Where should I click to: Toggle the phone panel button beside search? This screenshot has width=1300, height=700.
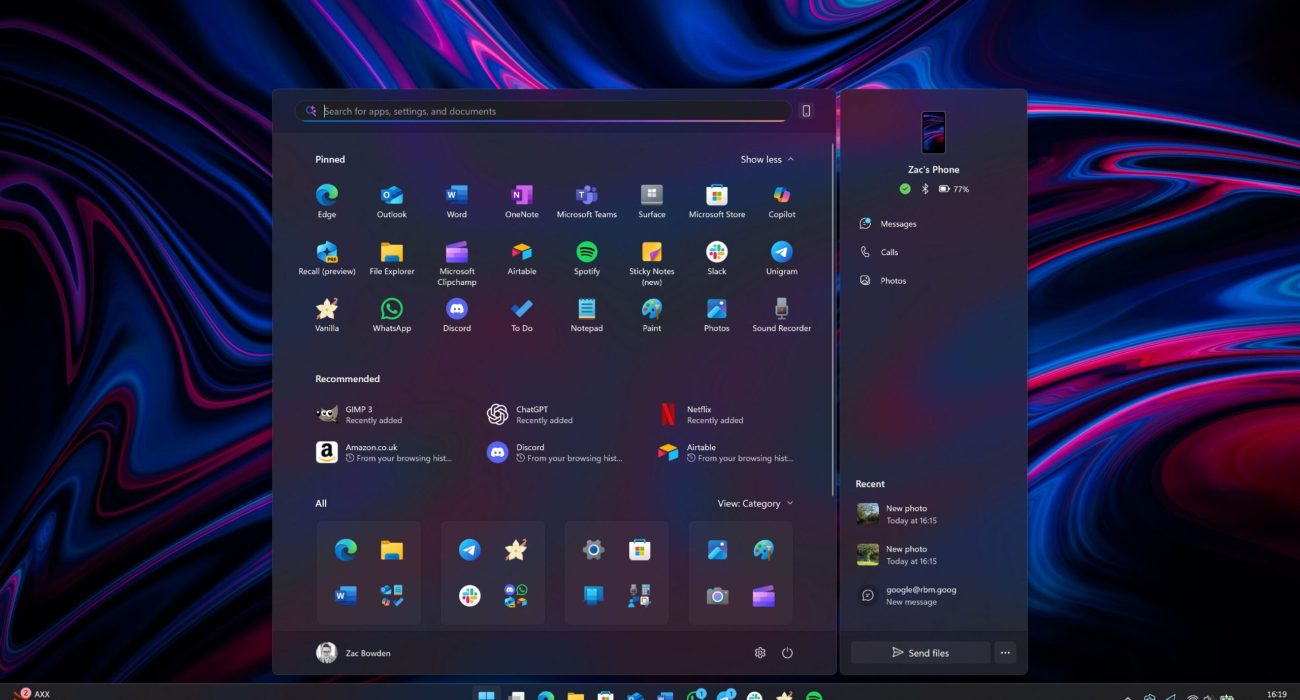point(806,111)
